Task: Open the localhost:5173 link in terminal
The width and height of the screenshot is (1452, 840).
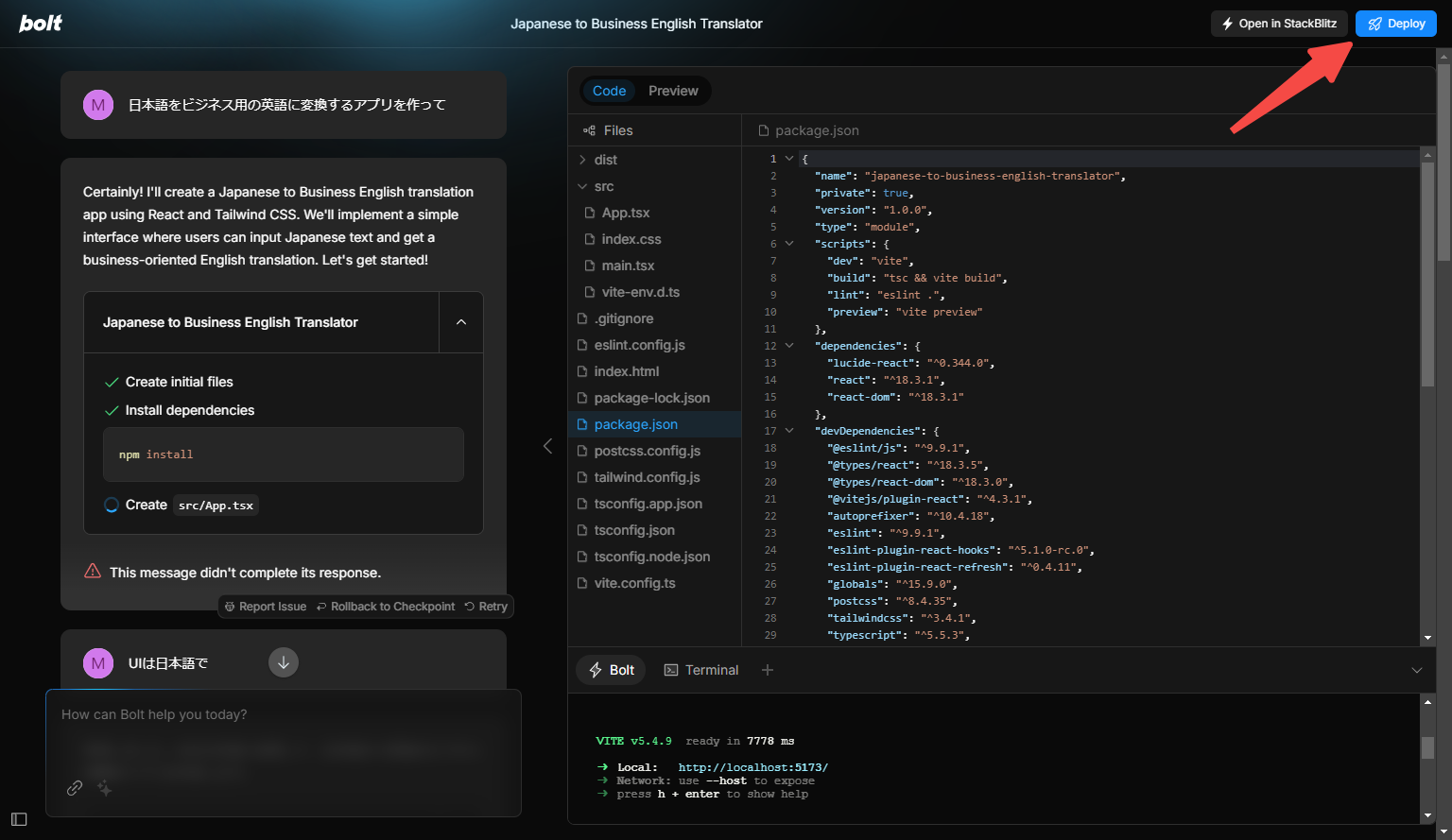Action: click(752, 767)
